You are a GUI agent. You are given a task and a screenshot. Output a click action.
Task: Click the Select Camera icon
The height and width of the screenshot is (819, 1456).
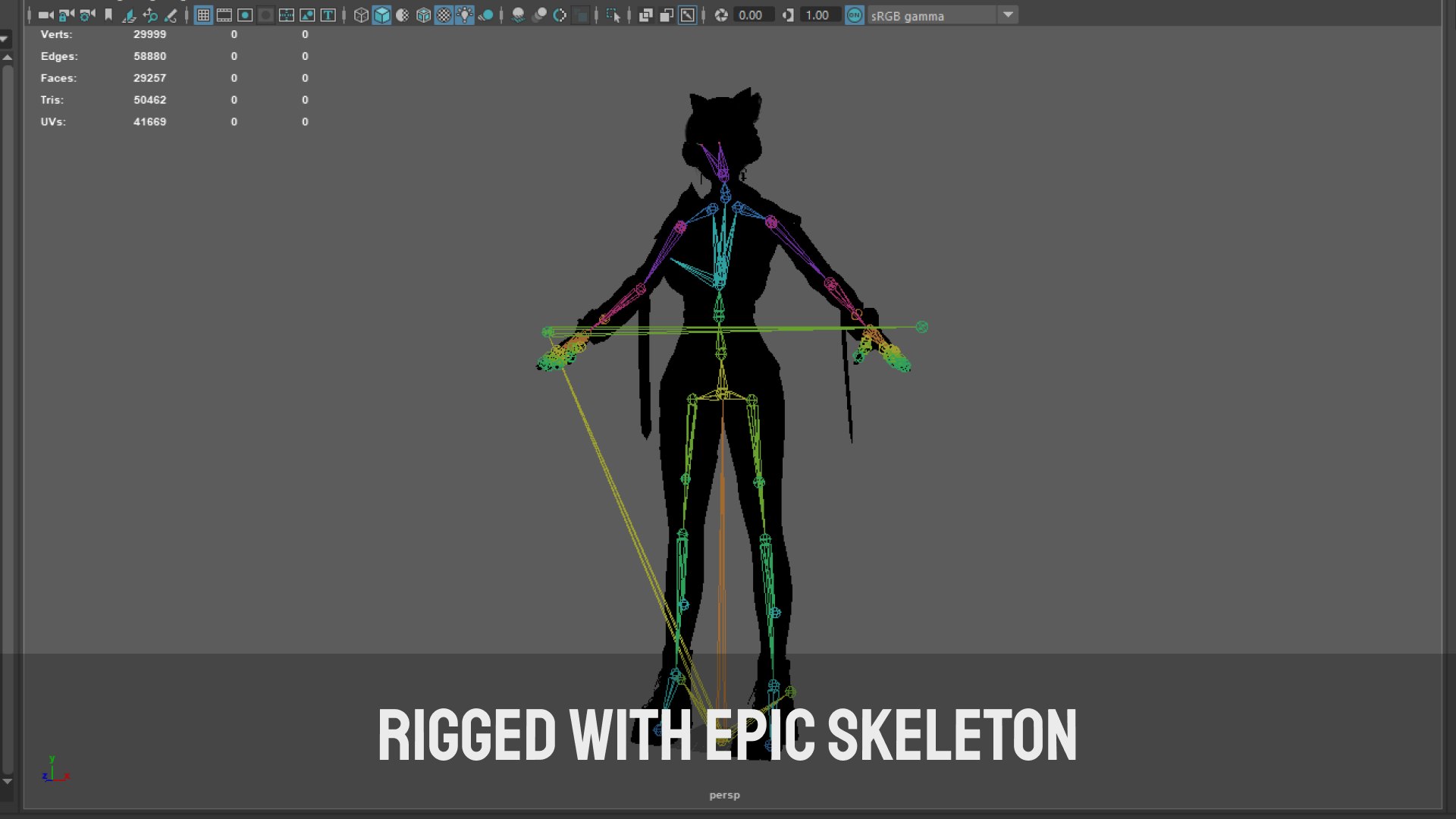coord(46,15)
